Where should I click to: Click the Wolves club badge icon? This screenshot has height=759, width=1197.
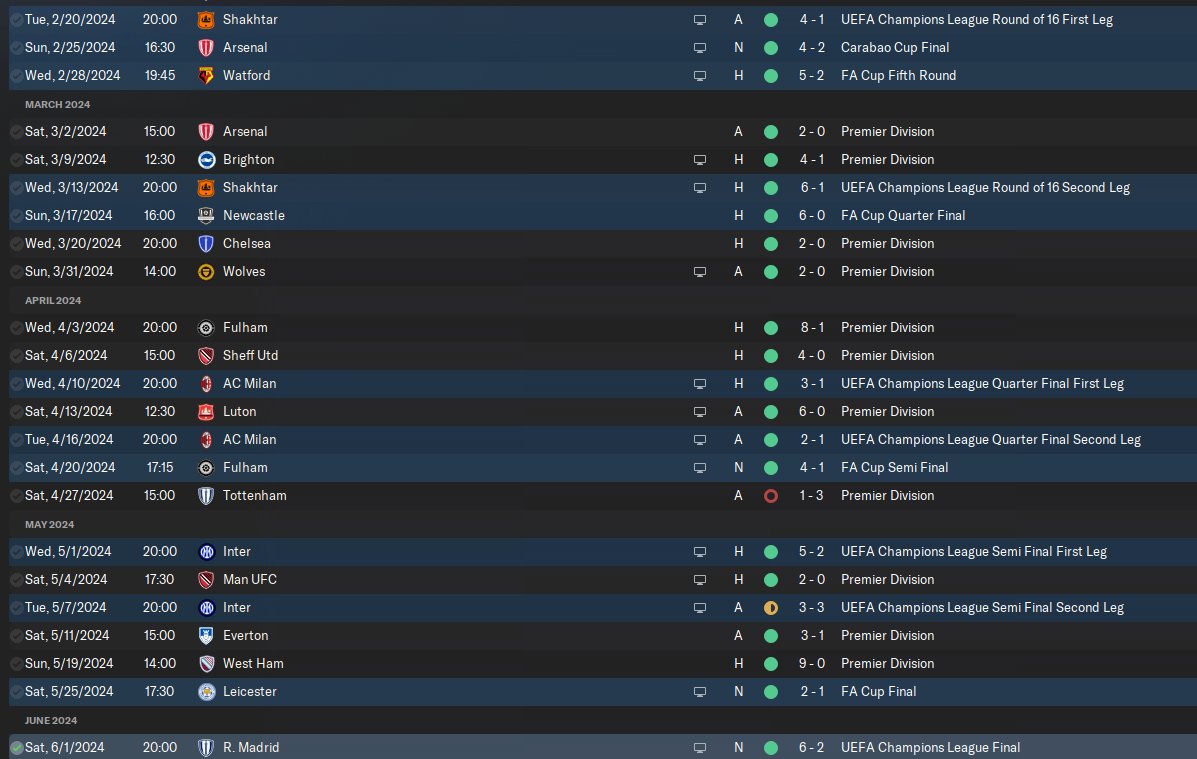pyautogui.click(x=206, y=272)
